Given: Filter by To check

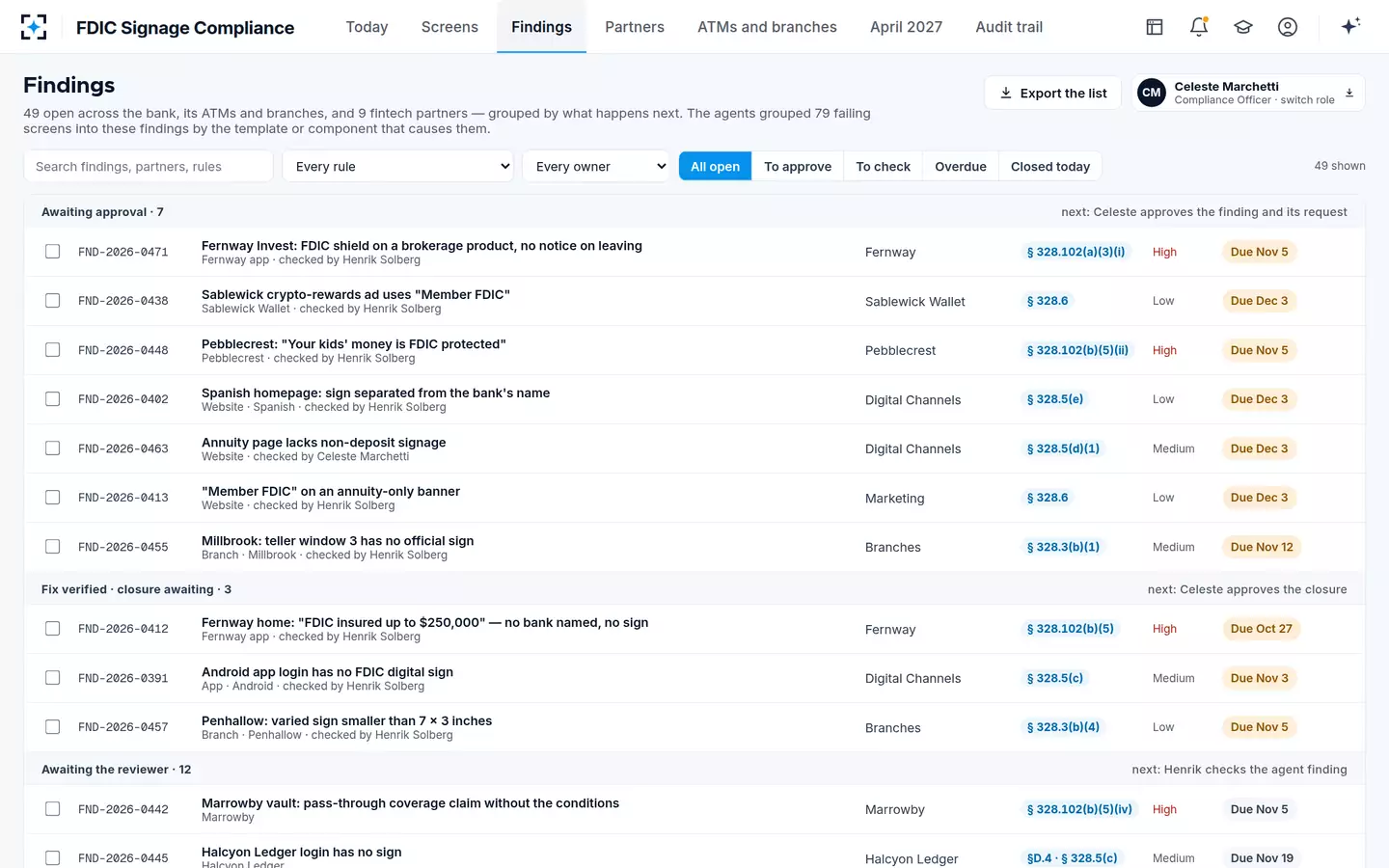Looking at the screenshot, I should click(884, 166).
